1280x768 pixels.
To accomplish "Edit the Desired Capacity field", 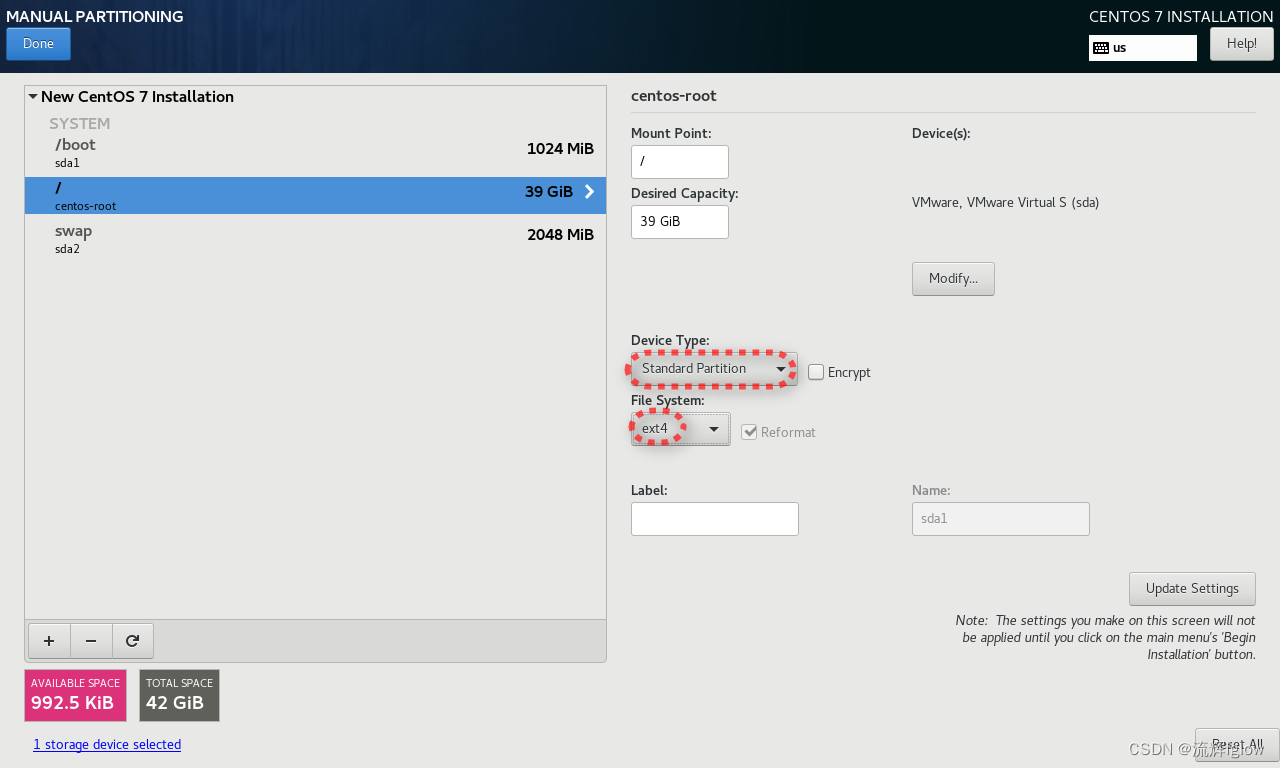I will (x=680, y=222).
